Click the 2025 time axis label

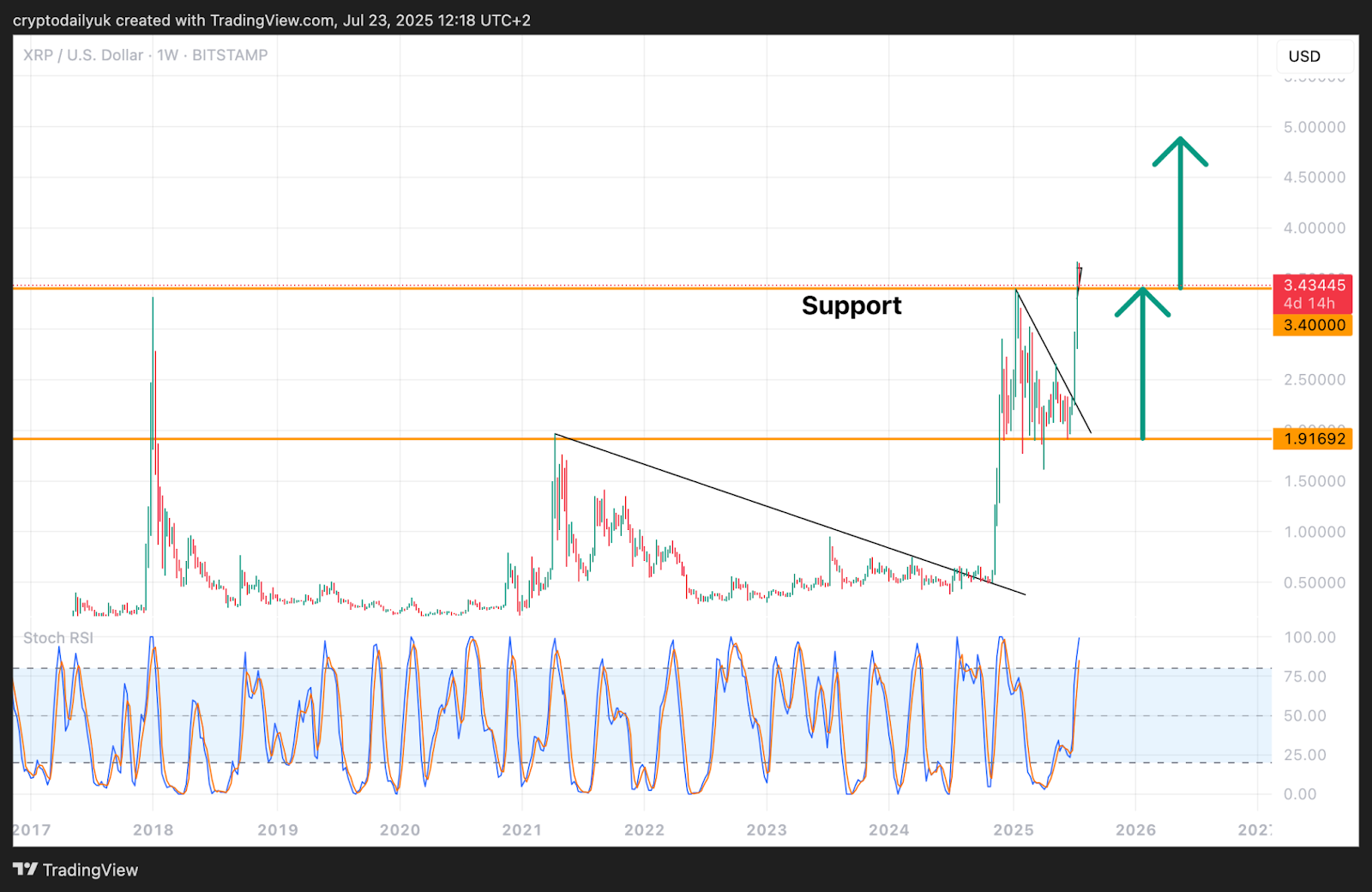(1014, 830)
